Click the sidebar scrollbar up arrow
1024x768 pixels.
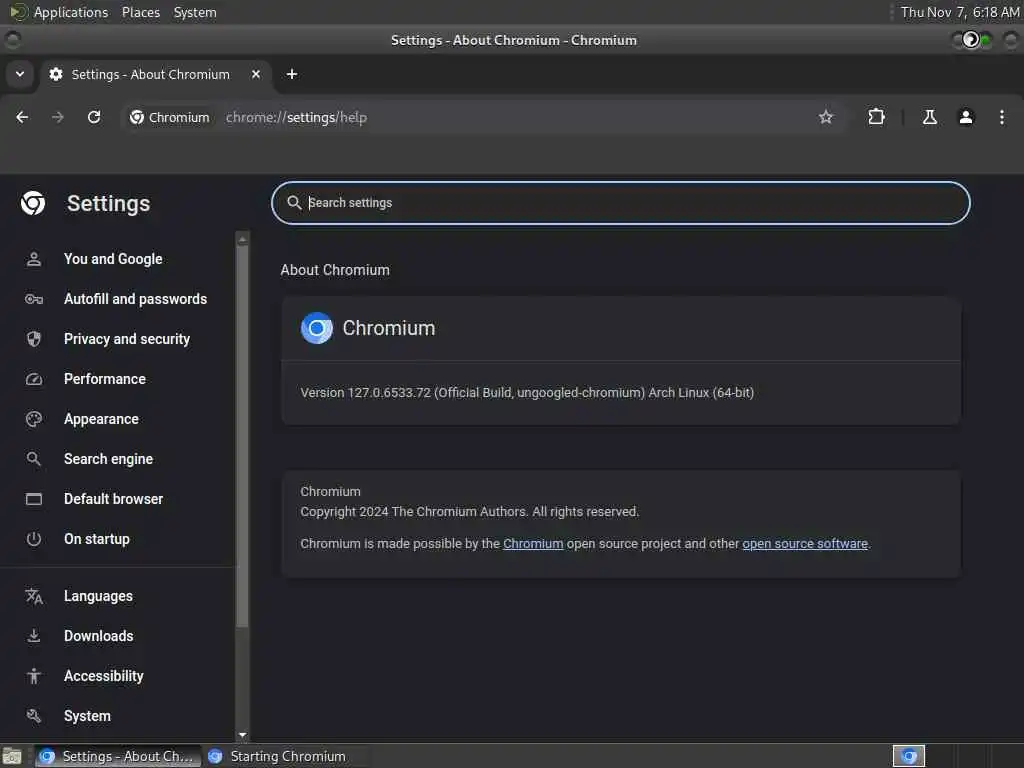click(x=242, y=240)
